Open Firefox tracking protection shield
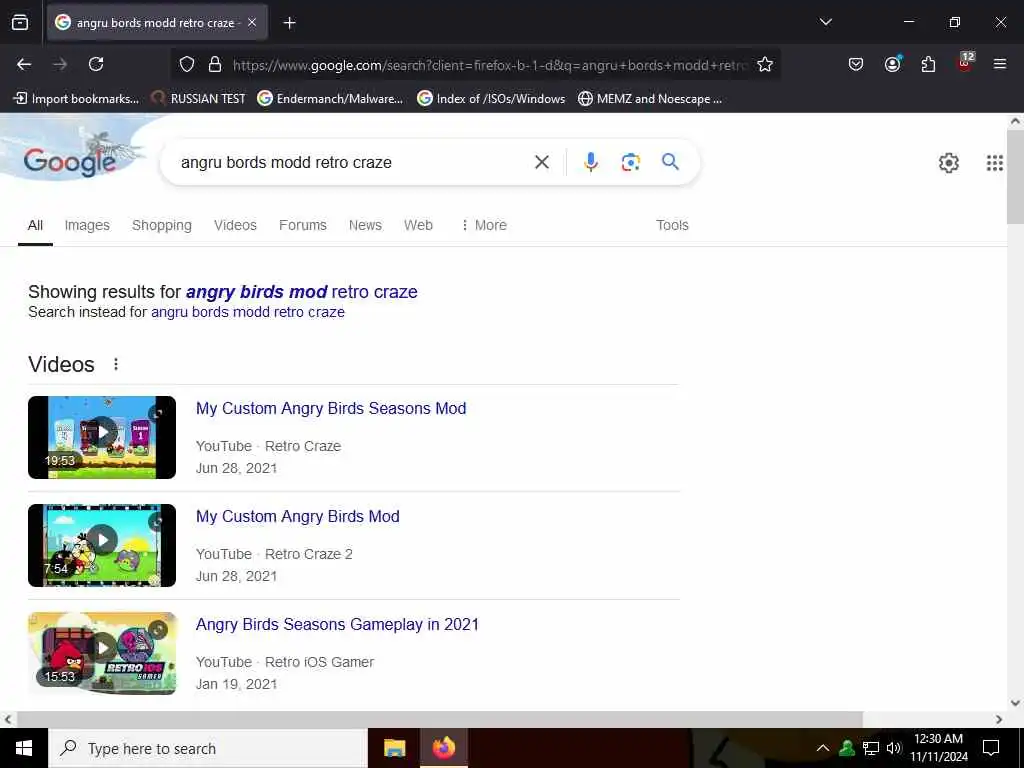The height and width of the screenshot is (768, 1024). click(x=187, y=64)
